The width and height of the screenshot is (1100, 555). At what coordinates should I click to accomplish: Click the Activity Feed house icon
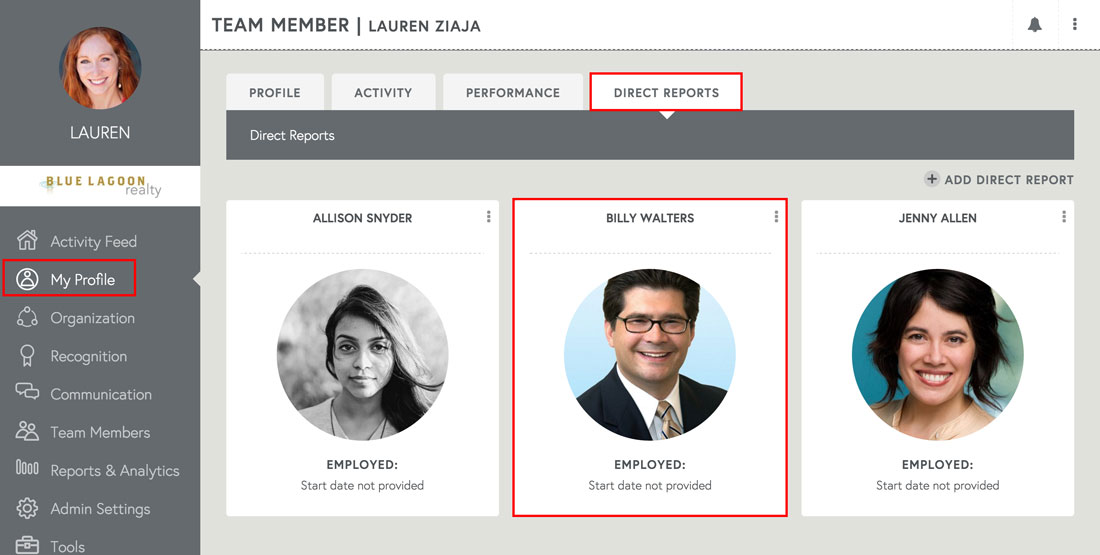click(x=27, y=241)
